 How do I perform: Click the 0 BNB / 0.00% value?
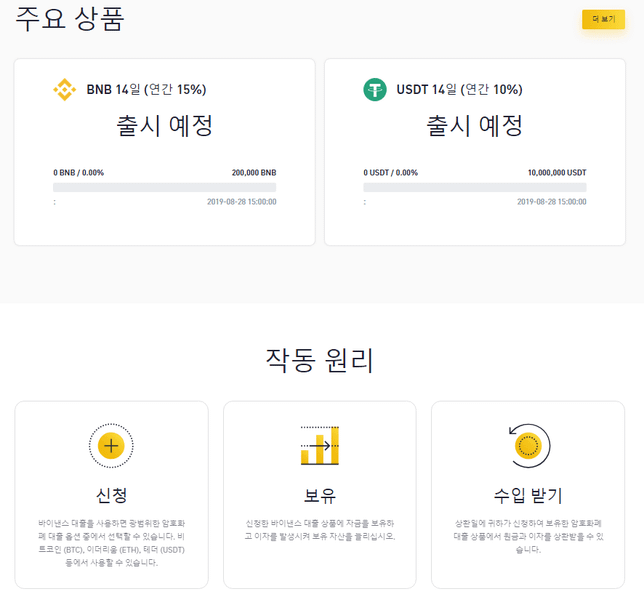click(78, 173)
